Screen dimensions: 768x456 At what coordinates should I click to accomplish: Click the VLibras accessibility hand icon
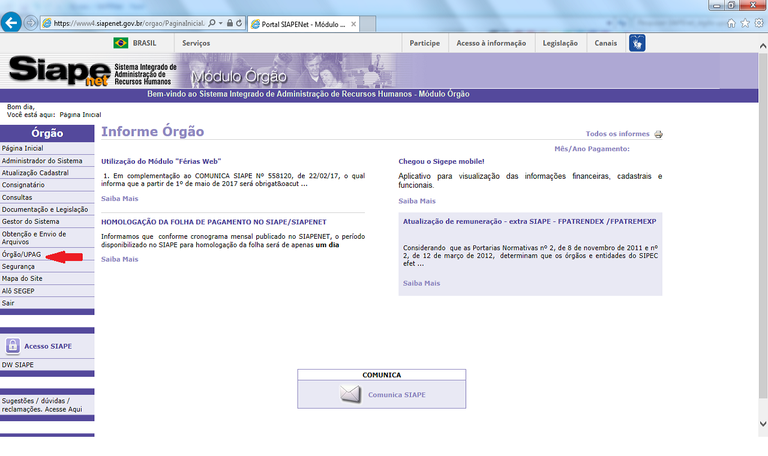(636, 43)
